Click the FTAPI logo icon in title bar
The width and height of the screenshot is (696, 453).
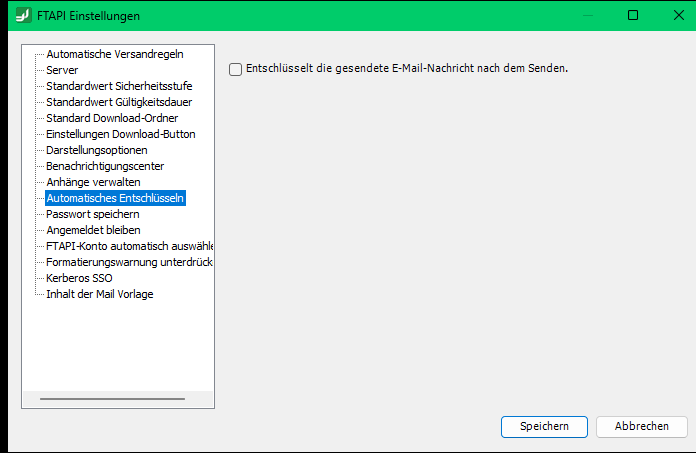[x=24, y=15]
